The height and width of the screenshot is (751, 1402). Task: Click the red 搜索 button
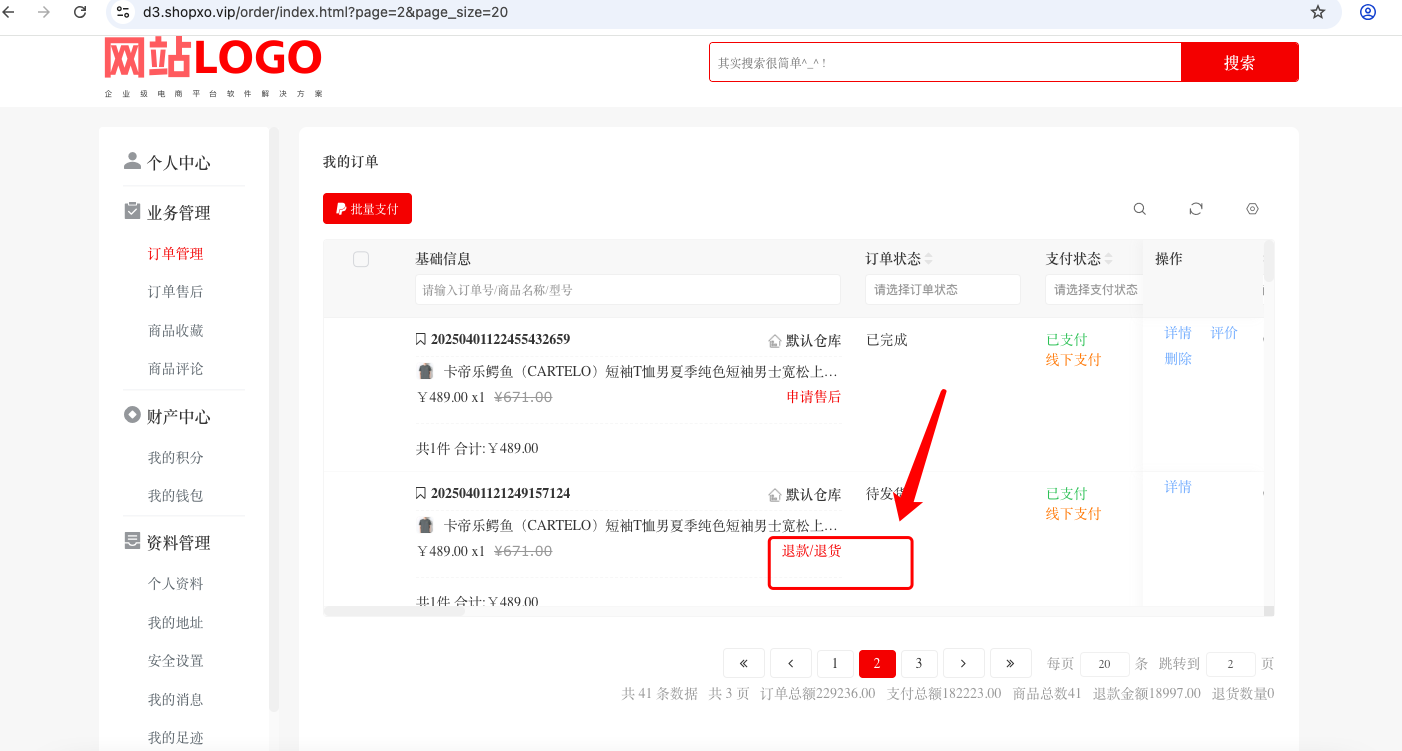coord(1240,62)
